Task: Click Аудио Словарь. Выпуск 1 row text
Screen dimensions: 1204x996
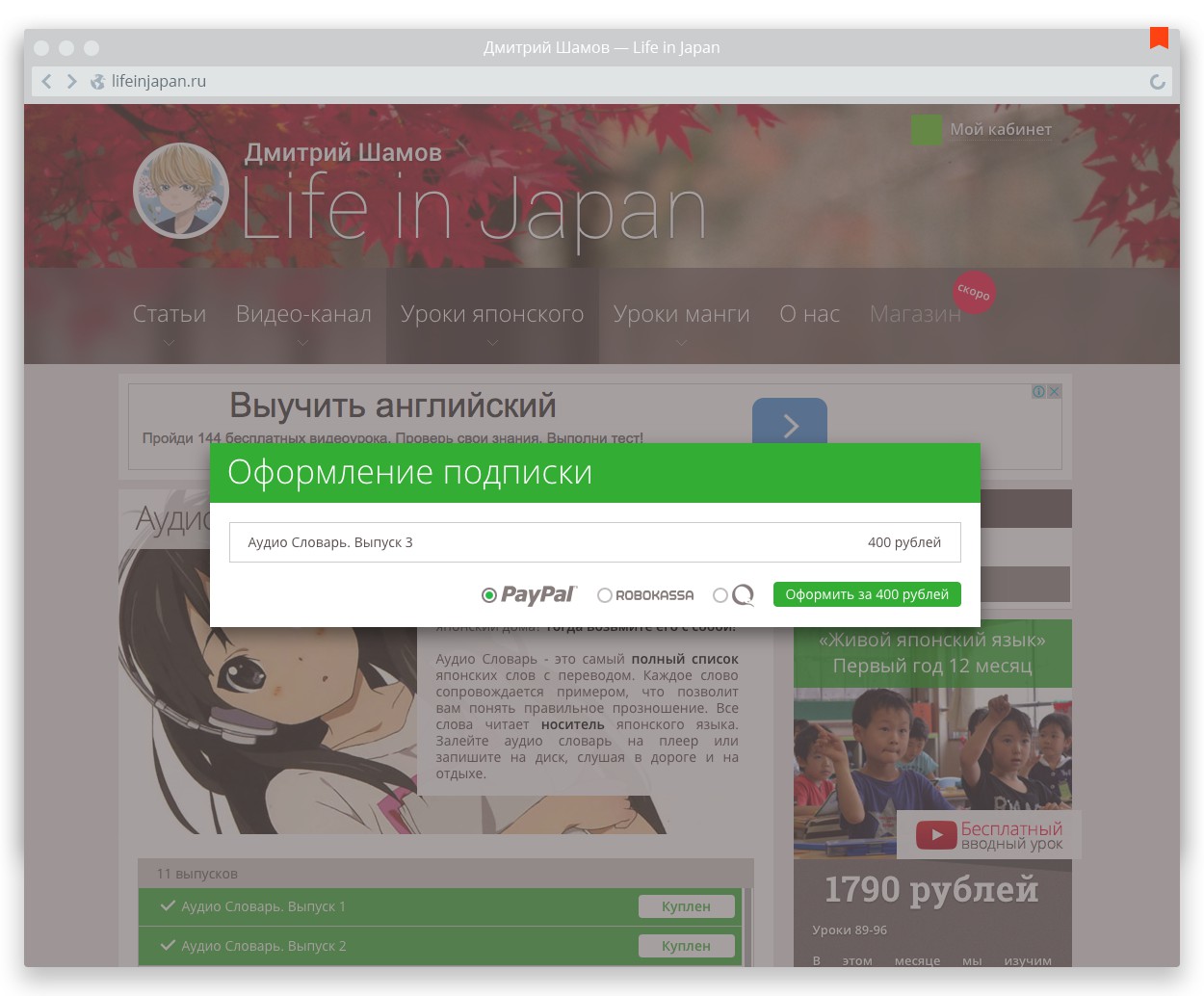Action: (263, 906)
